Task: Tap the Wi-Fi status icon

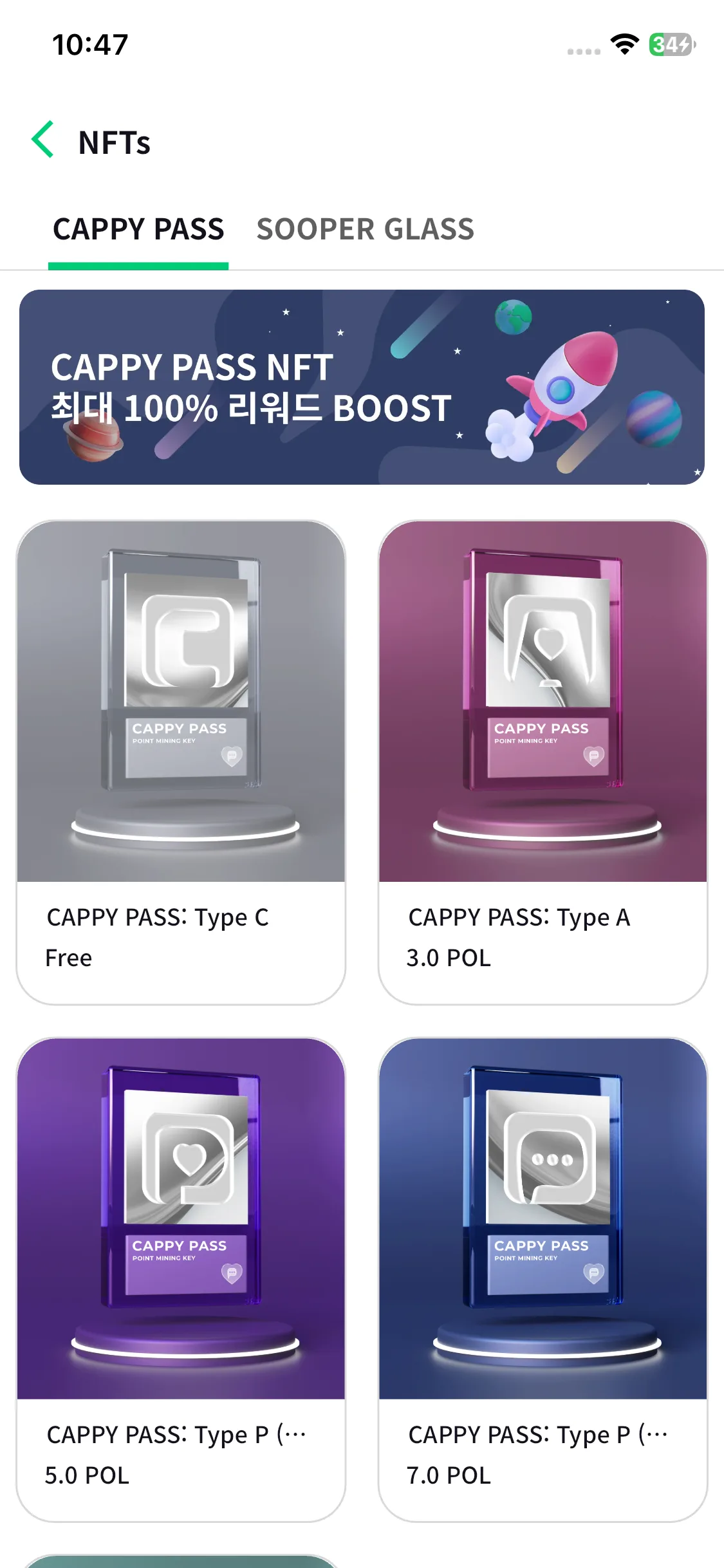Action: pyautogui.click(x=624, y=44)
